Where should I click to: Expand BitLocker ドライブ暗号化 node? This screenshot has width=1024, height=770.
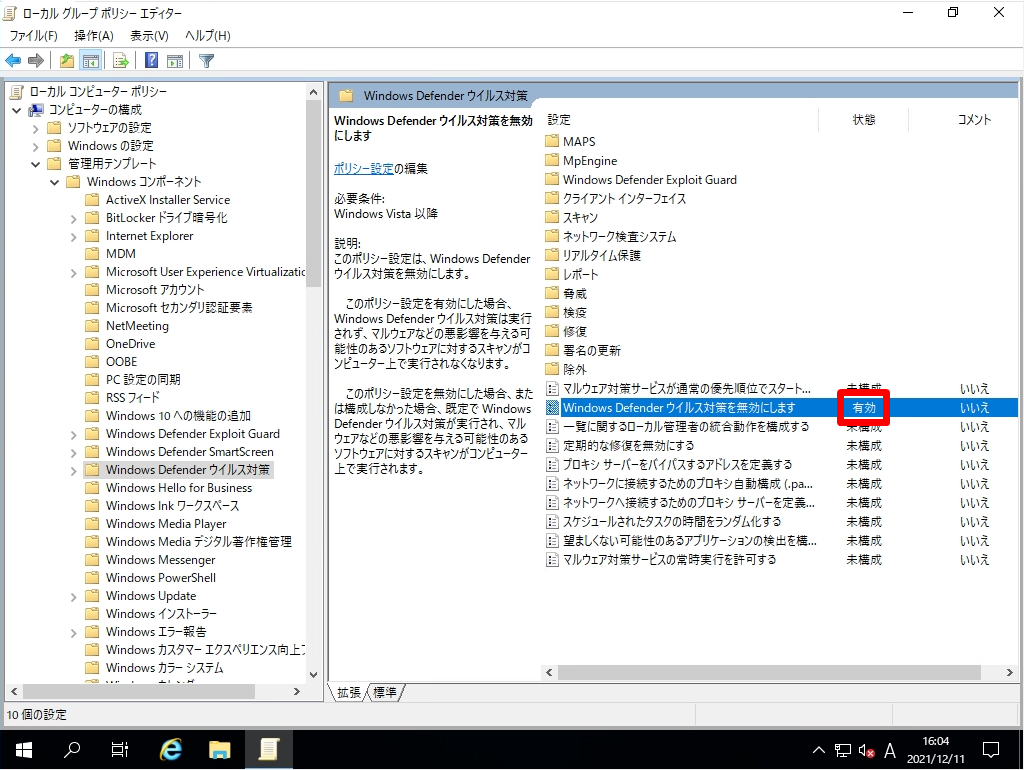pos(74,219)
